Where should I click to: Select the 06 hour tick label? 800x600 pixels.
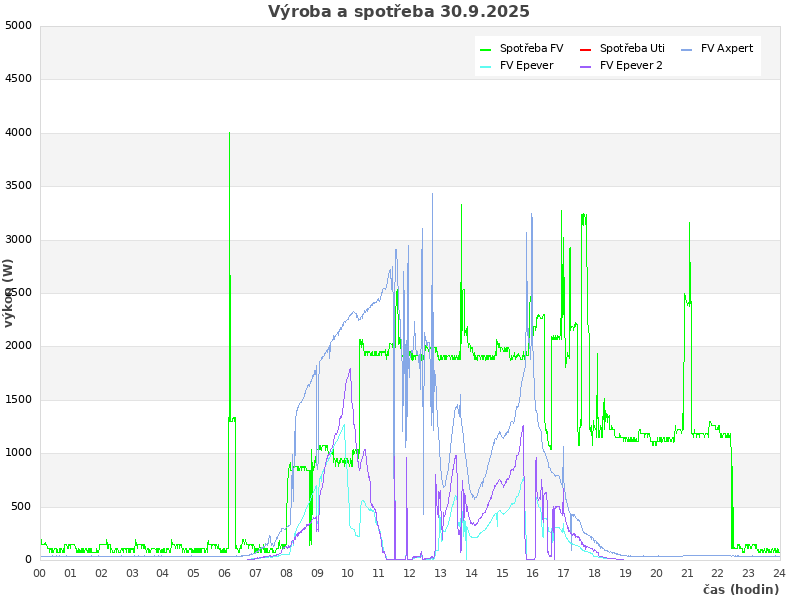click(x=225, y=573)
